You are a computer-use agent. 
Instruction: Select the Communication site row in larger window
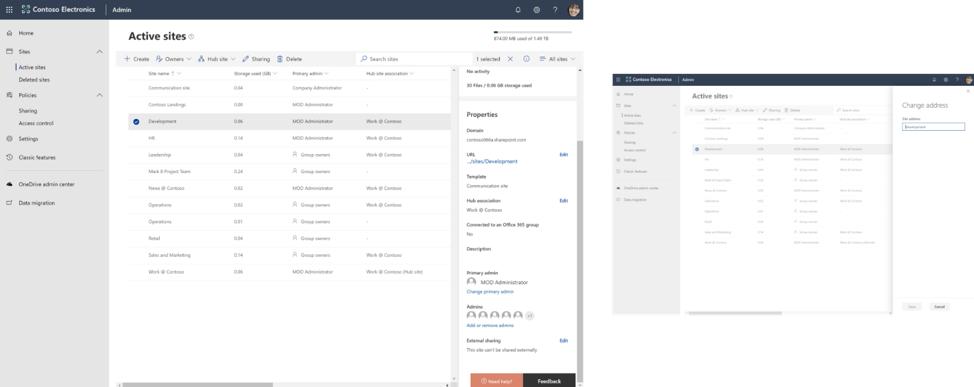(289, 88)
